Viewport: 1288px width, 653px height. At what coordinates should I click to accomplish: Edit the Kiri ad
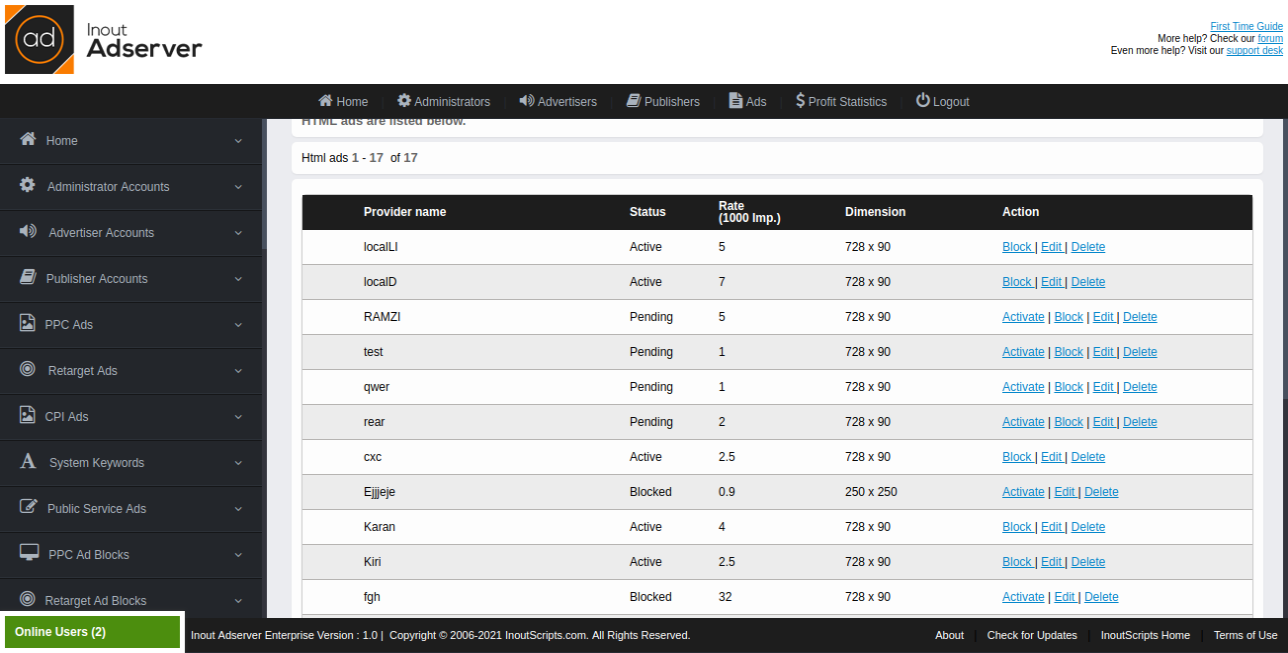tap(1051, 562)
